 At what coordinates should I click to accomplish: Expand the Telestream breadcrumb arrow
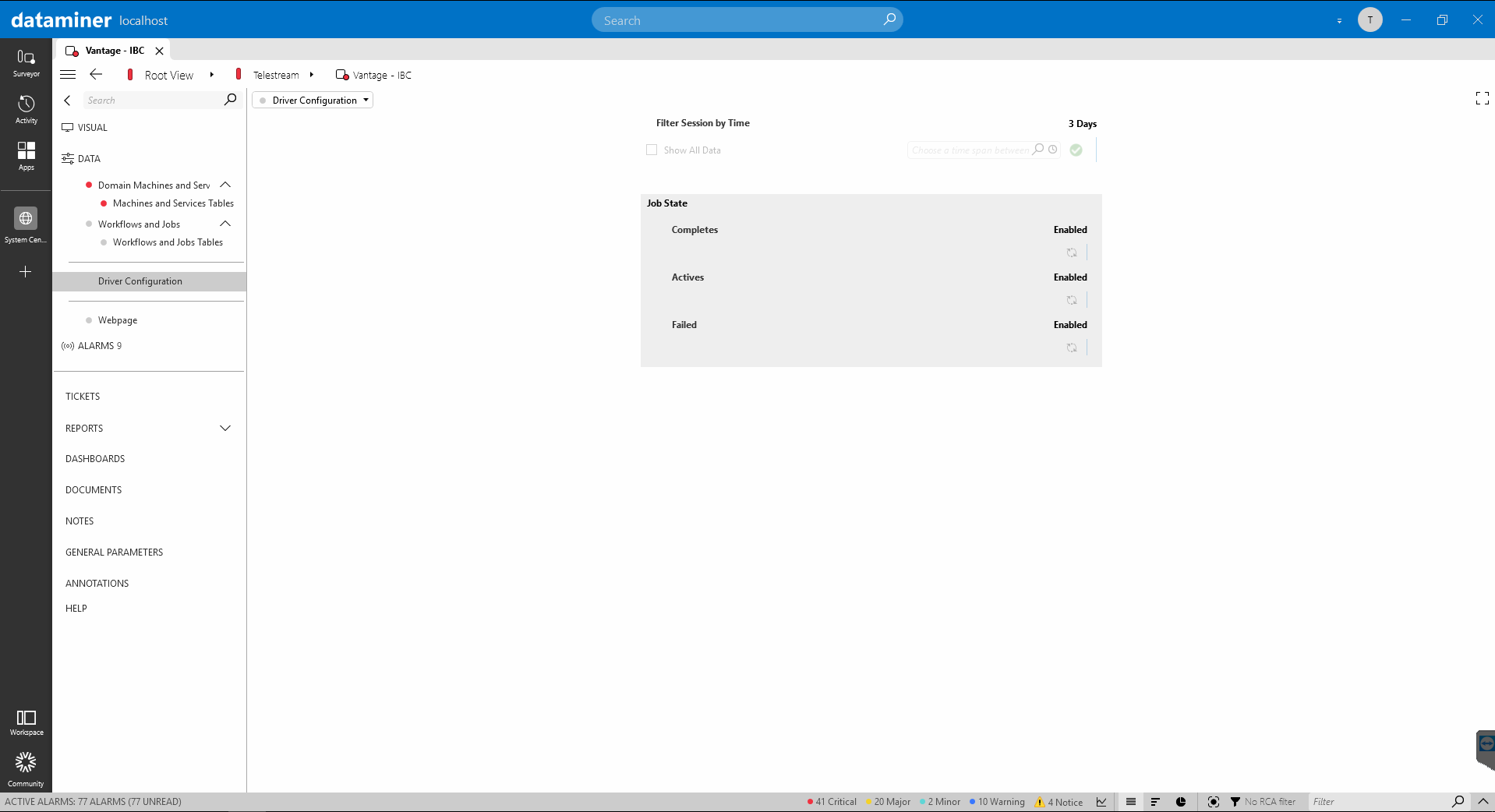click(311, 75)
